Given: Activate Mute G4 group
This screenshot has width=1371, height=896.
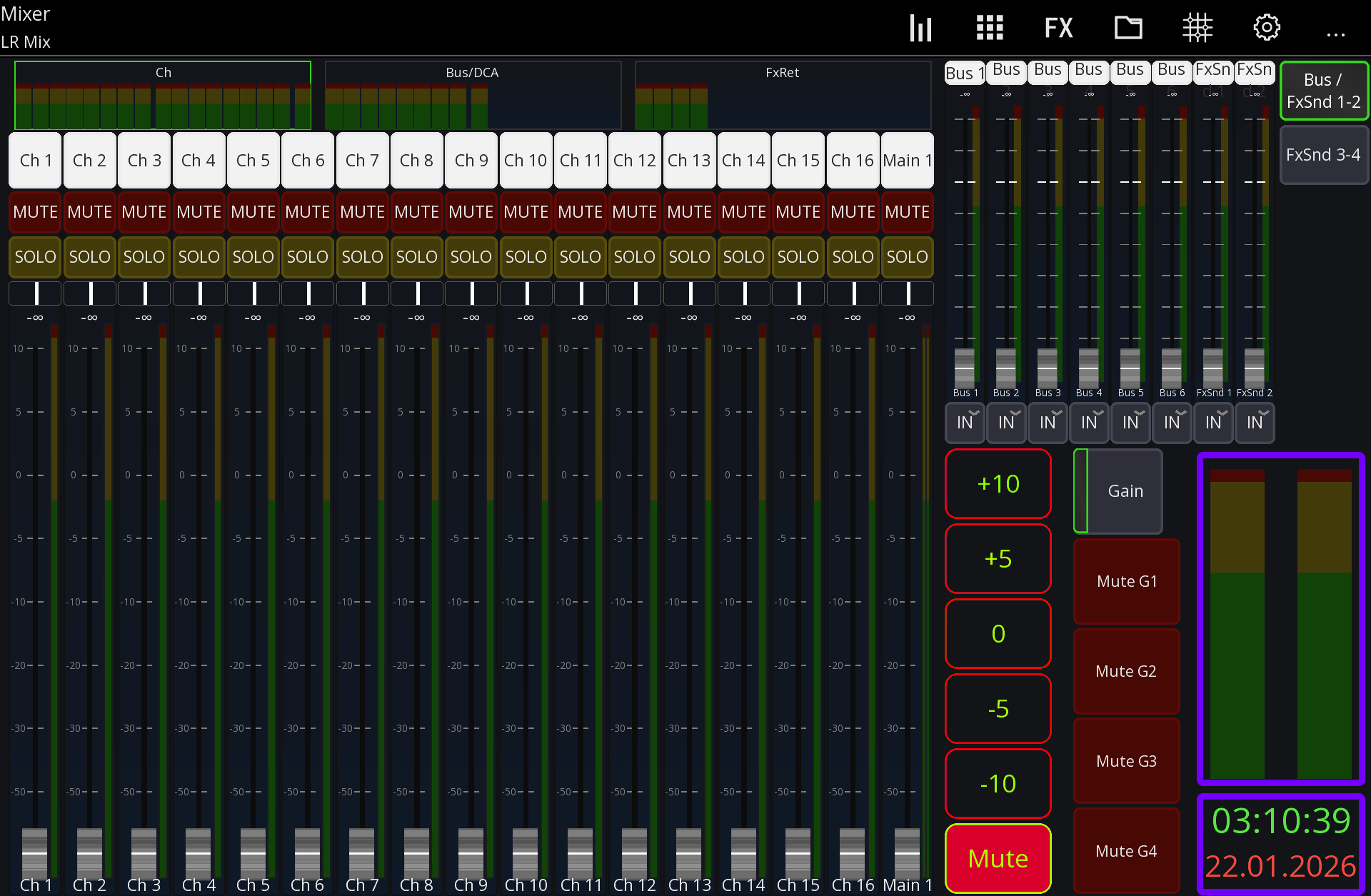Looking at the screenshot, I should pos(1127,851).
